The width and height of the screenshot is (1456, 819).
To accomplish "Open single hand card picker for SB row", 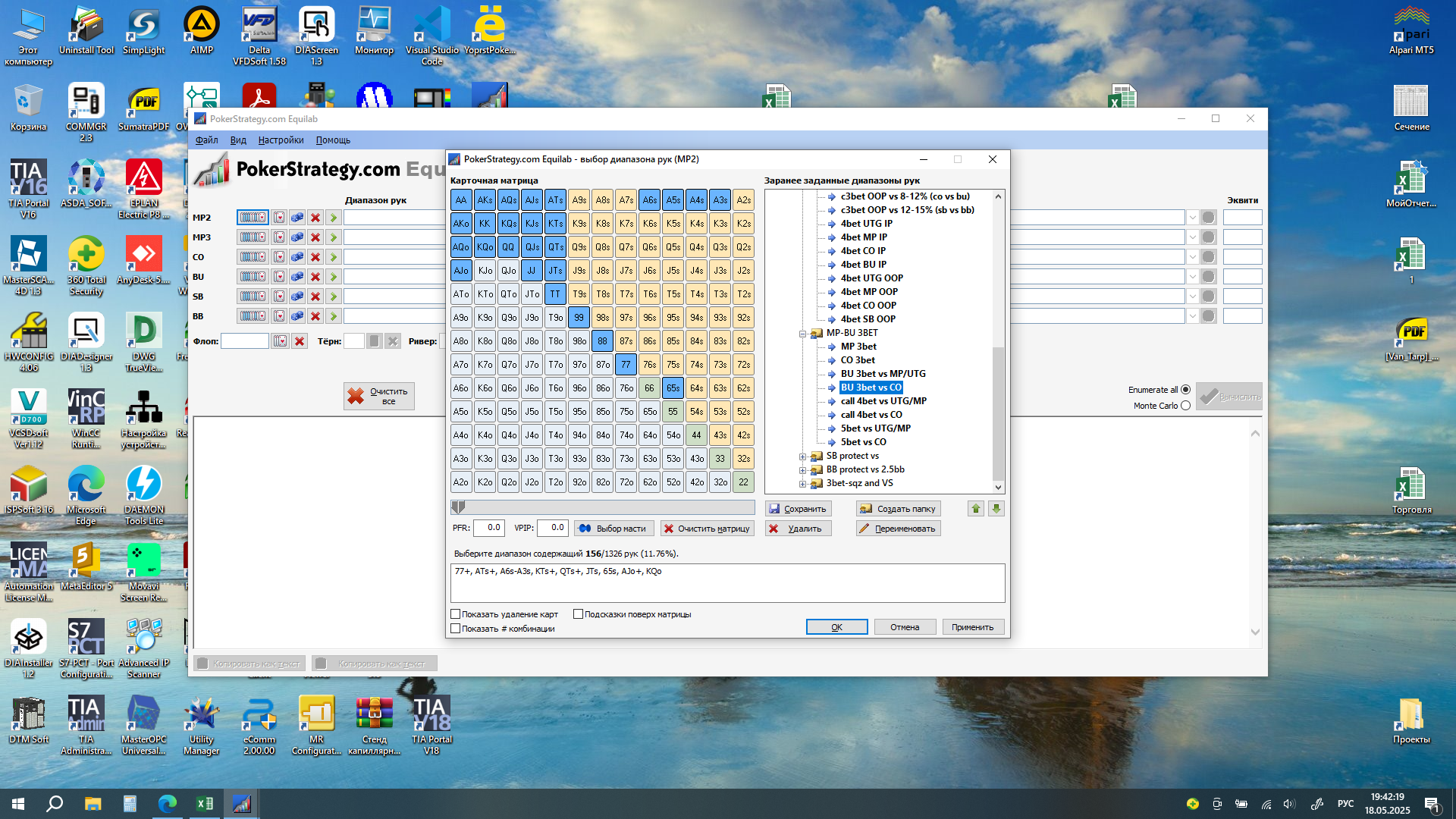I will pos(279,297).
